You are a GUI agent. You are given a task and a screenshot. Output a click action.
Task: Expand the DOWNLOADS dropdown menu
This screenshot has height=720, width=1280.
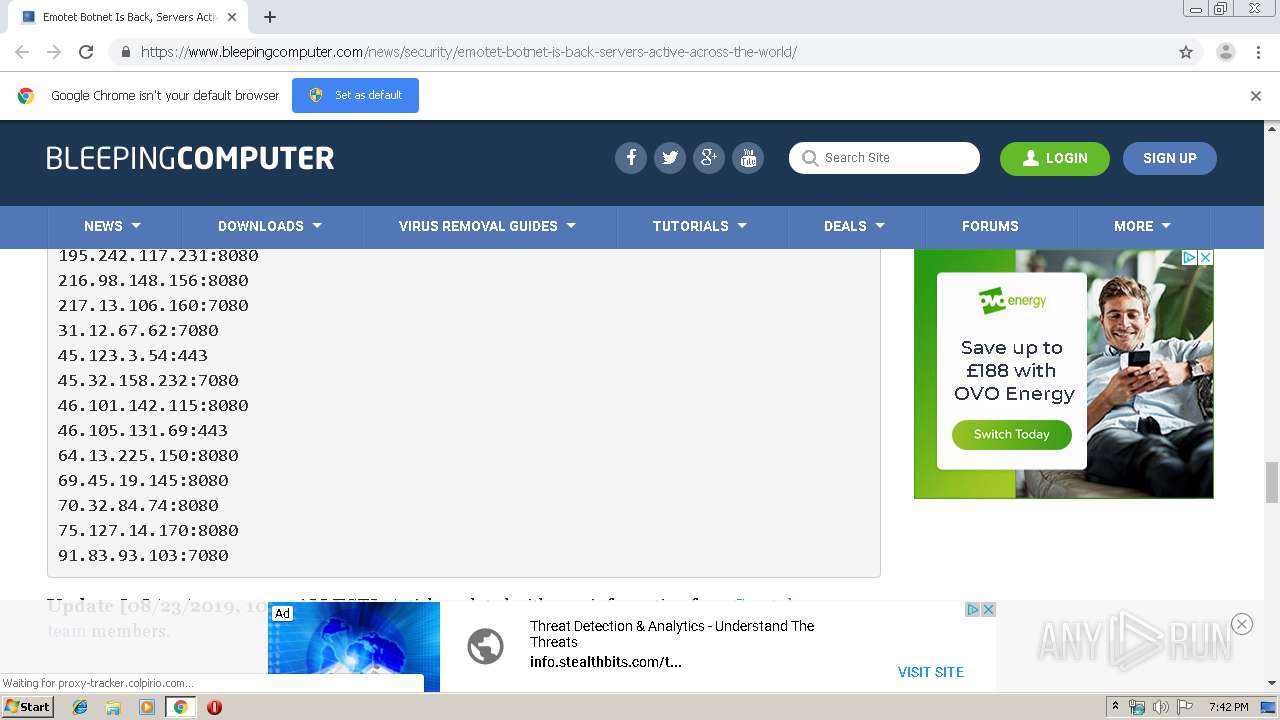tap(270, 226)
